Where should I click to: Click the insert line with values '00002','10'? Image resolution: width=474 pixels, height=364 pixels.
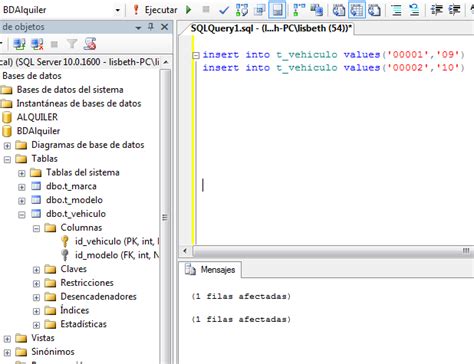click(333, 68)
